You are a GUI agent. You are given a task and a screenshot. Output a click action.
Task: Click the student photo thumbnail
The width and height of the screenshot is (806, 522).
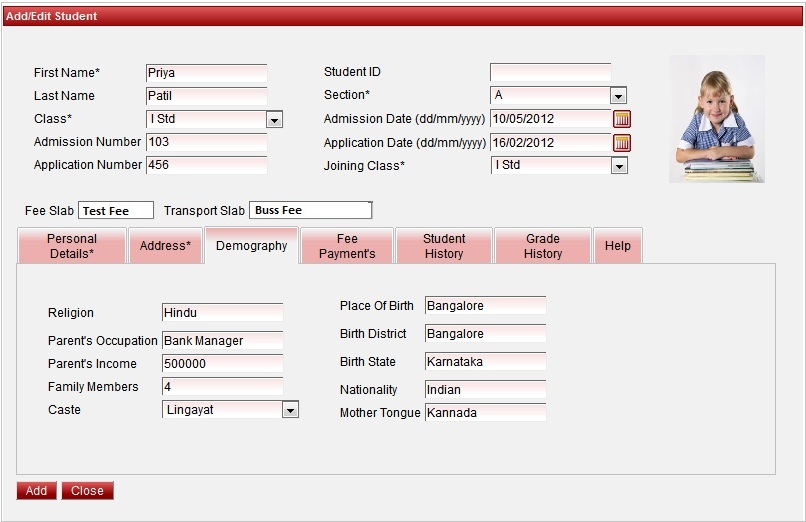click(716, 119)
